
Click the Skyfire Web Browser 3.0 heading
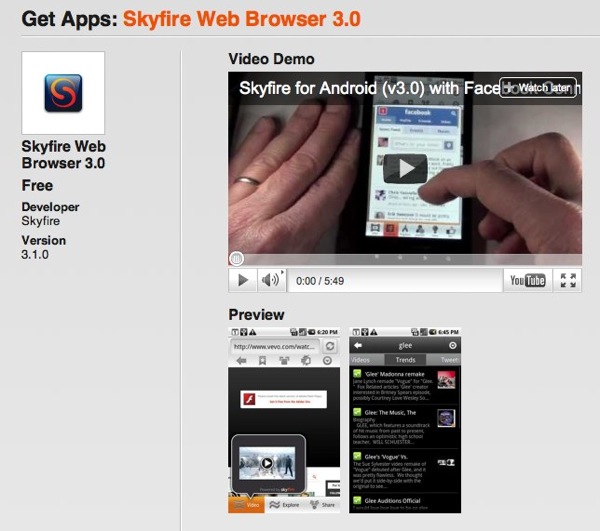(241, 19)
